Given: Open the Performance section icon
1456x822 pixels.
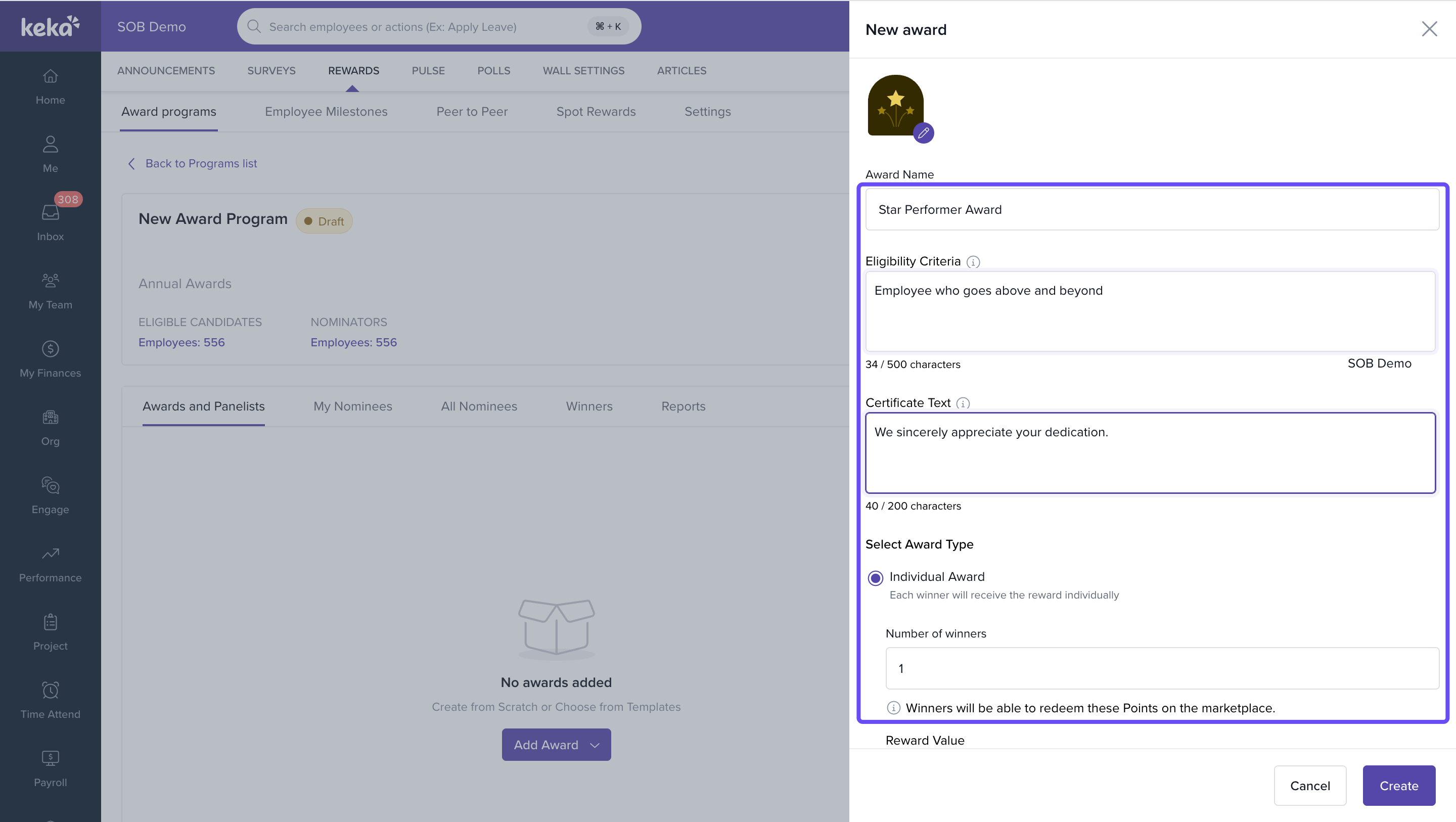Looking at the screenshot, I should pyautogui.click(x=51, y=554).
